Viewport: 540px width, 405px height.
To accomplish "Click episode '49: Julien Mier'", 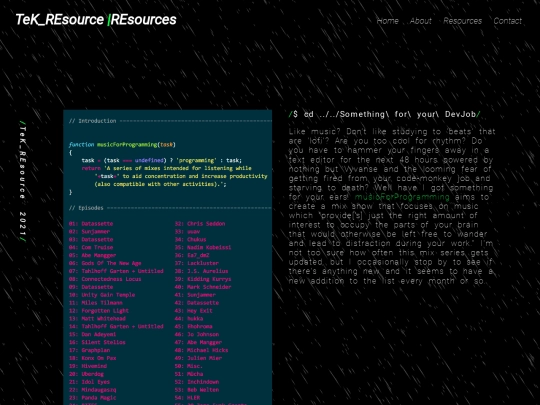I will tap(198, 359).
